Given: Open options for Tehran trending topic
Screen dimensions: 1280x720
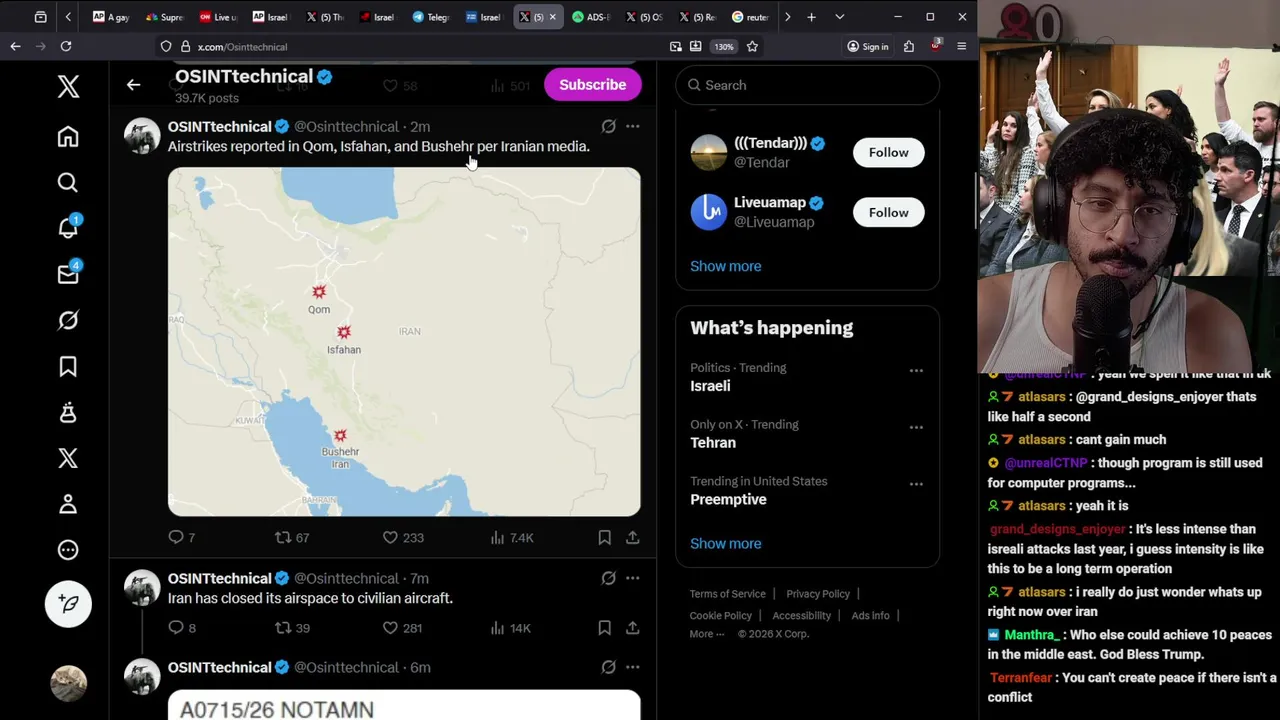Looking at the screenshot, I should [916, 428].
